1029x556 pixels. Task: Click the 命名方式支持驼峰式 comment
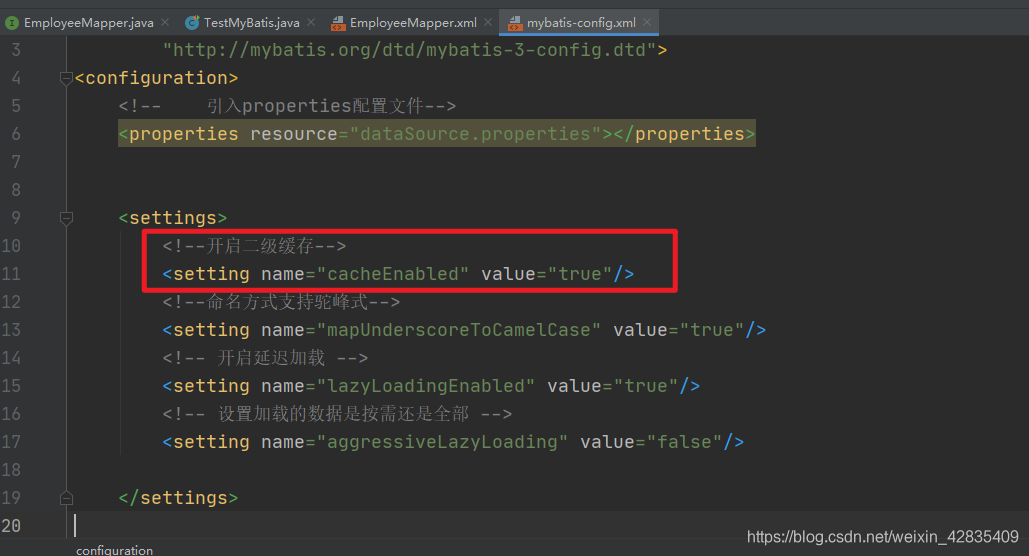click(281, 302)
